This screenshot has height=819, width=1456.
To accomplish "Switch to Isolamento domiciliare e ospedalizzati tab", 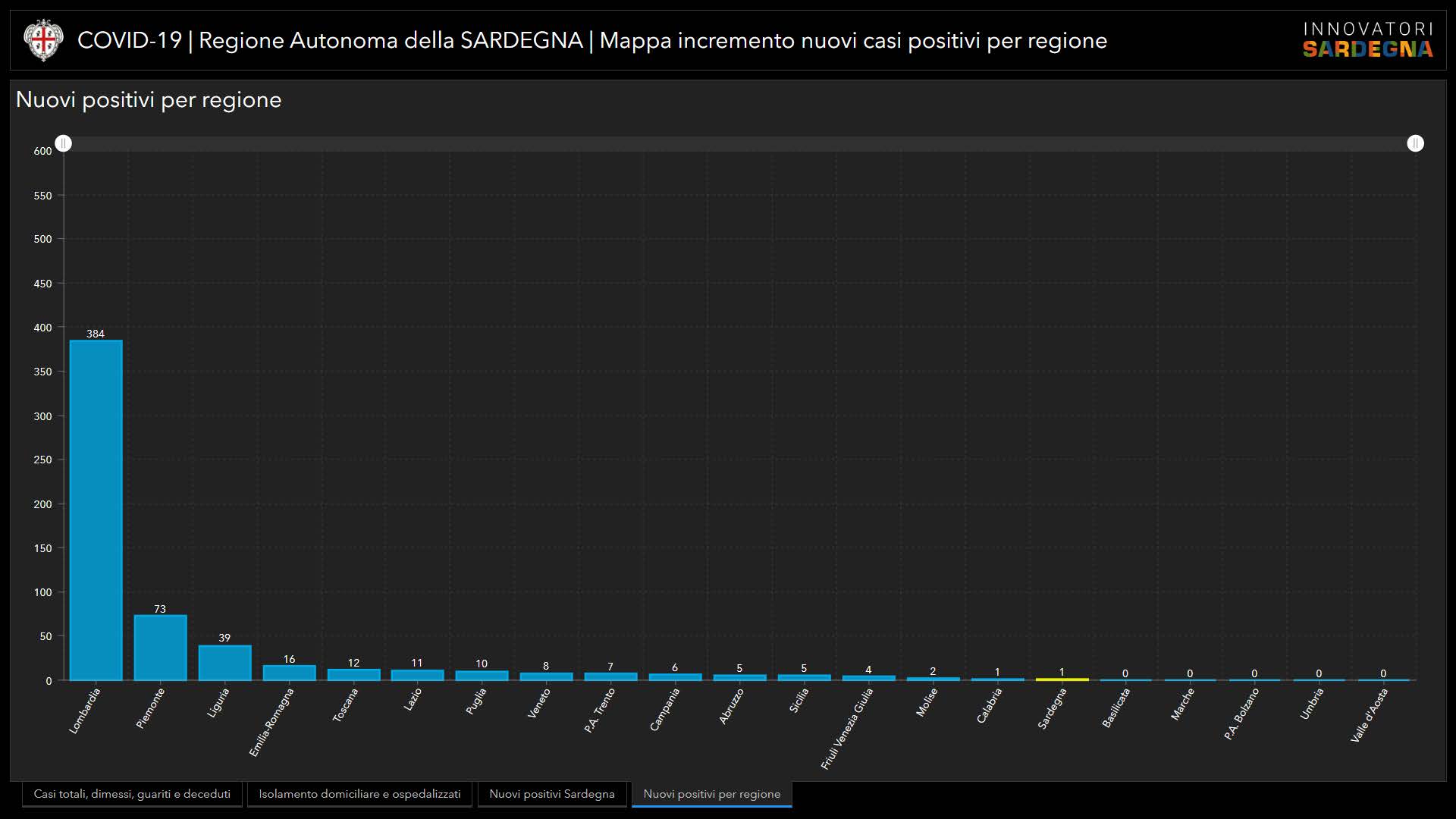I will pos(359,794).
